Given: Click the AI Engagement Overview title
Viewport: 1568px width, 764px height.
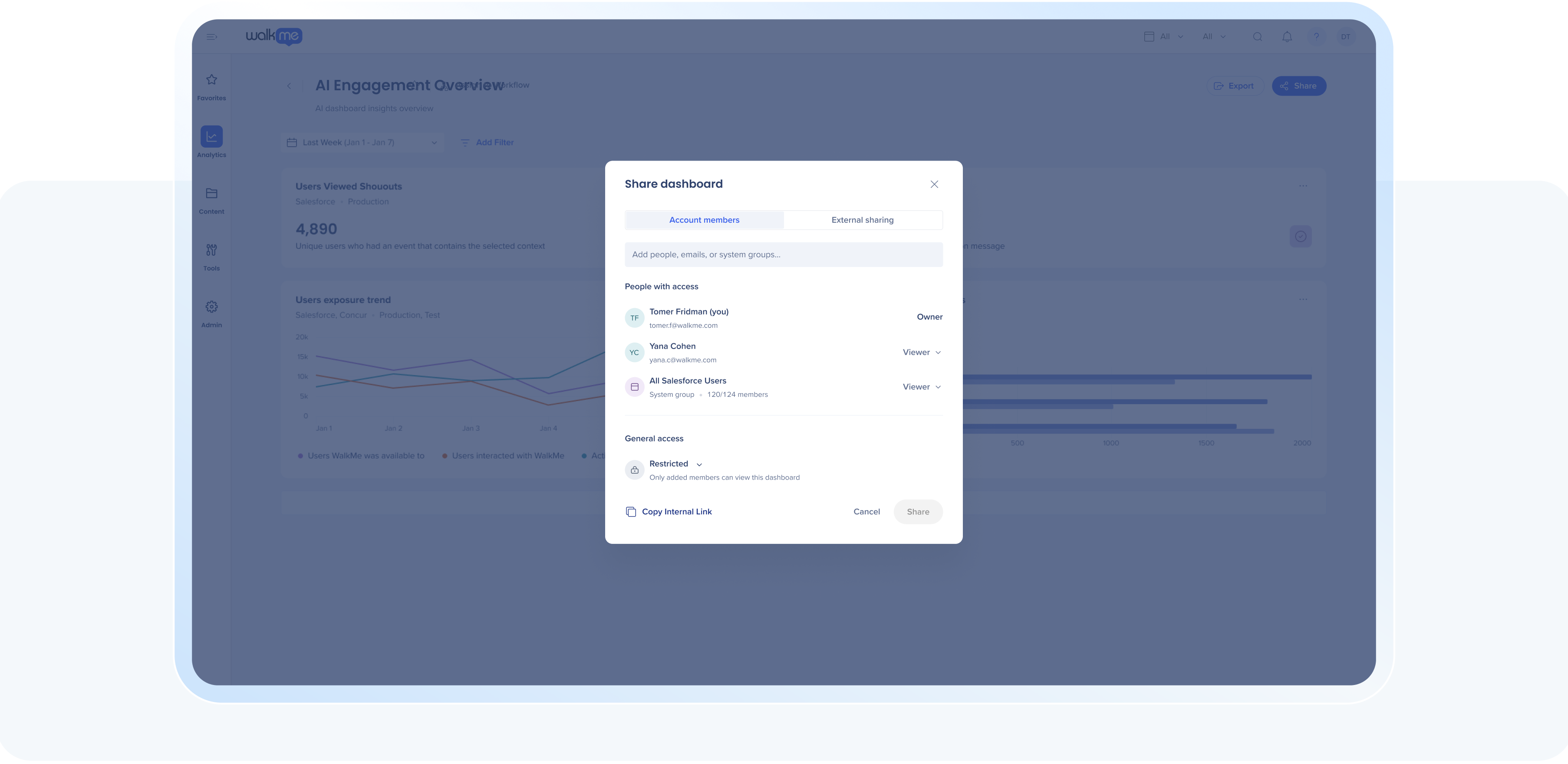Looking at the screenshot, I should click(409, 86).
